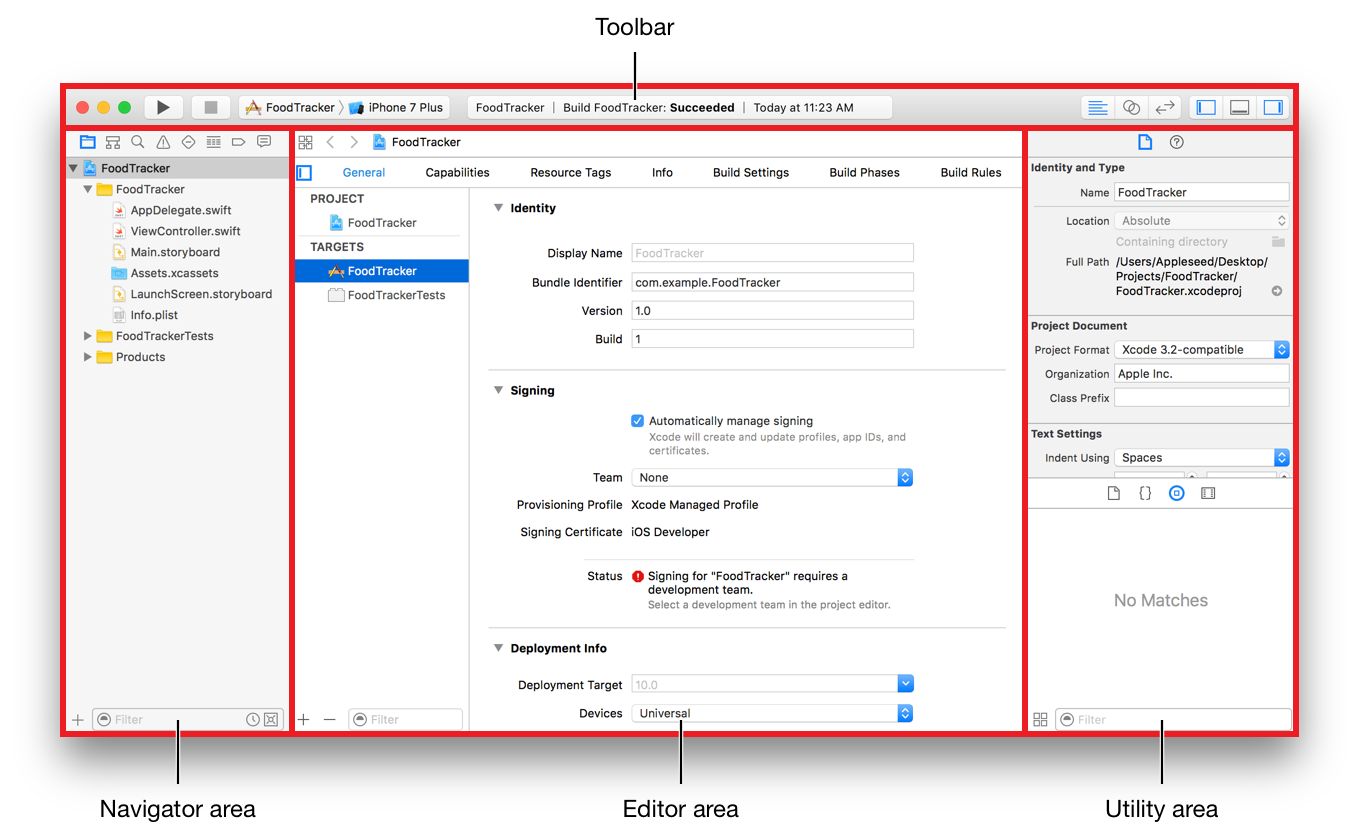The height and width of the screenshot is (836, 1360).
Task: Choose the containing directory folder icon
Action: click(1278, 241)
